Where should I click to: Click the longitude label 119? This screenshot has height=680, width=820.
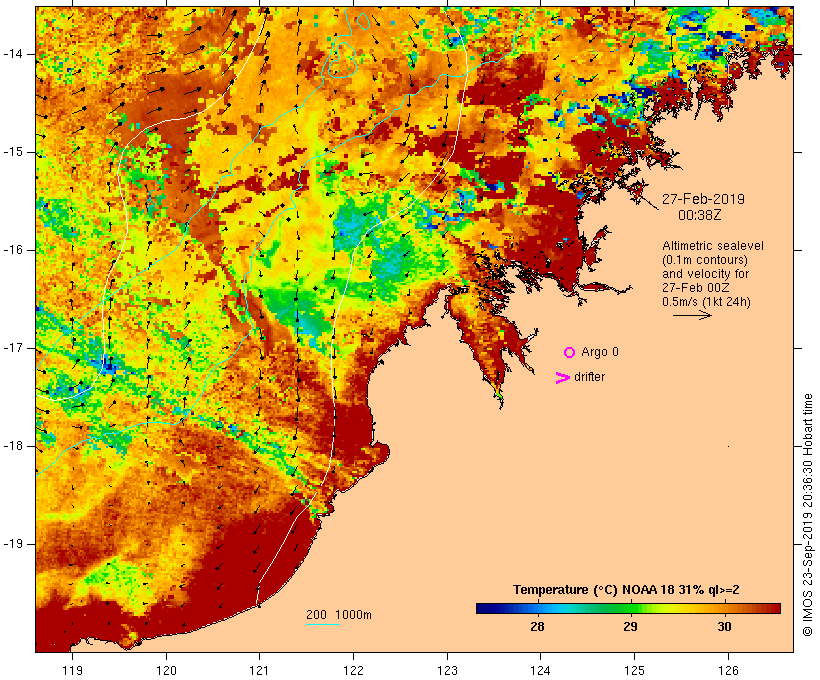72,670
